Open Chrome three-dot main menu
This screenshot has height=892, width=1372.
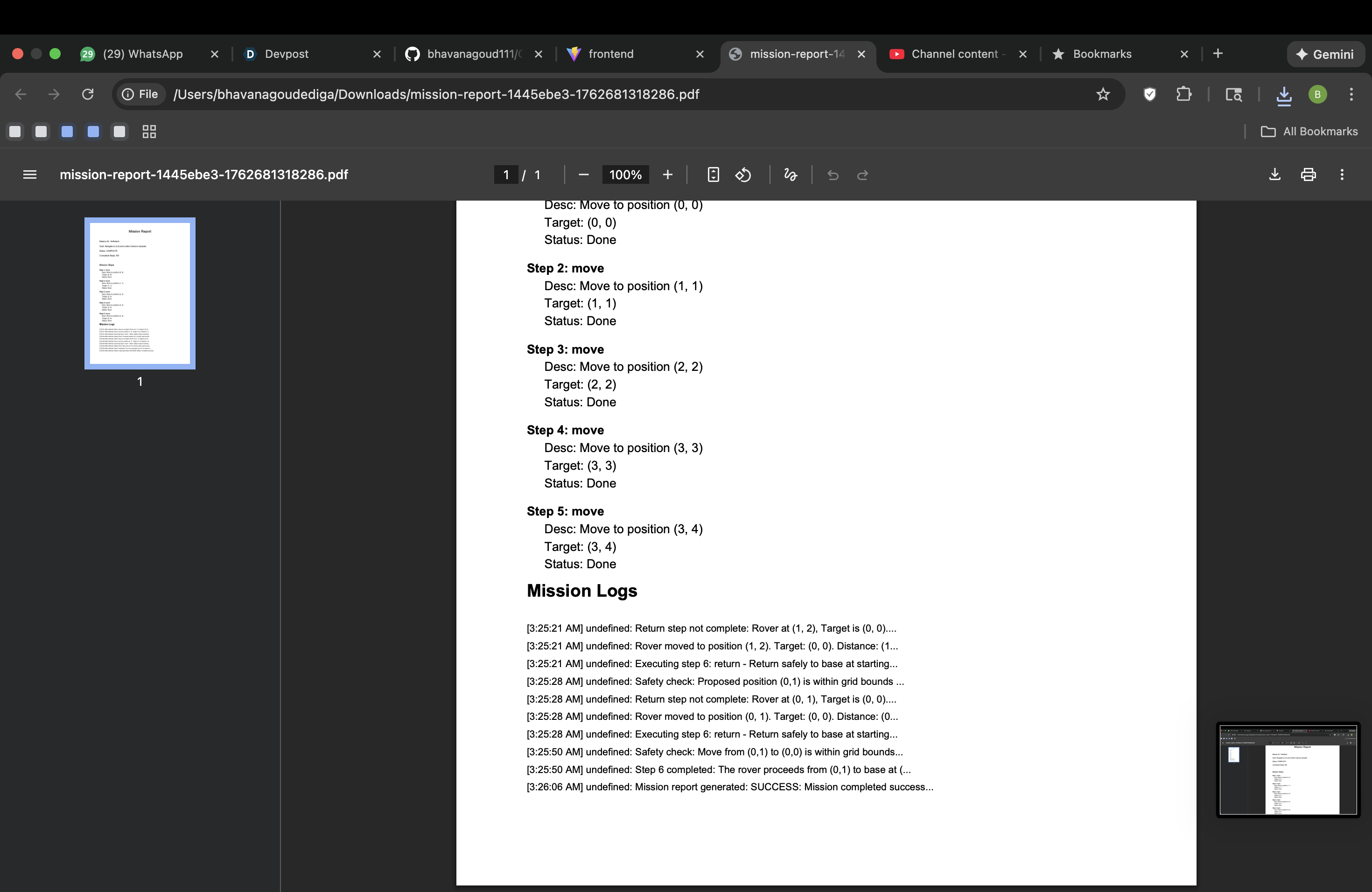[x=1351, y=94]
